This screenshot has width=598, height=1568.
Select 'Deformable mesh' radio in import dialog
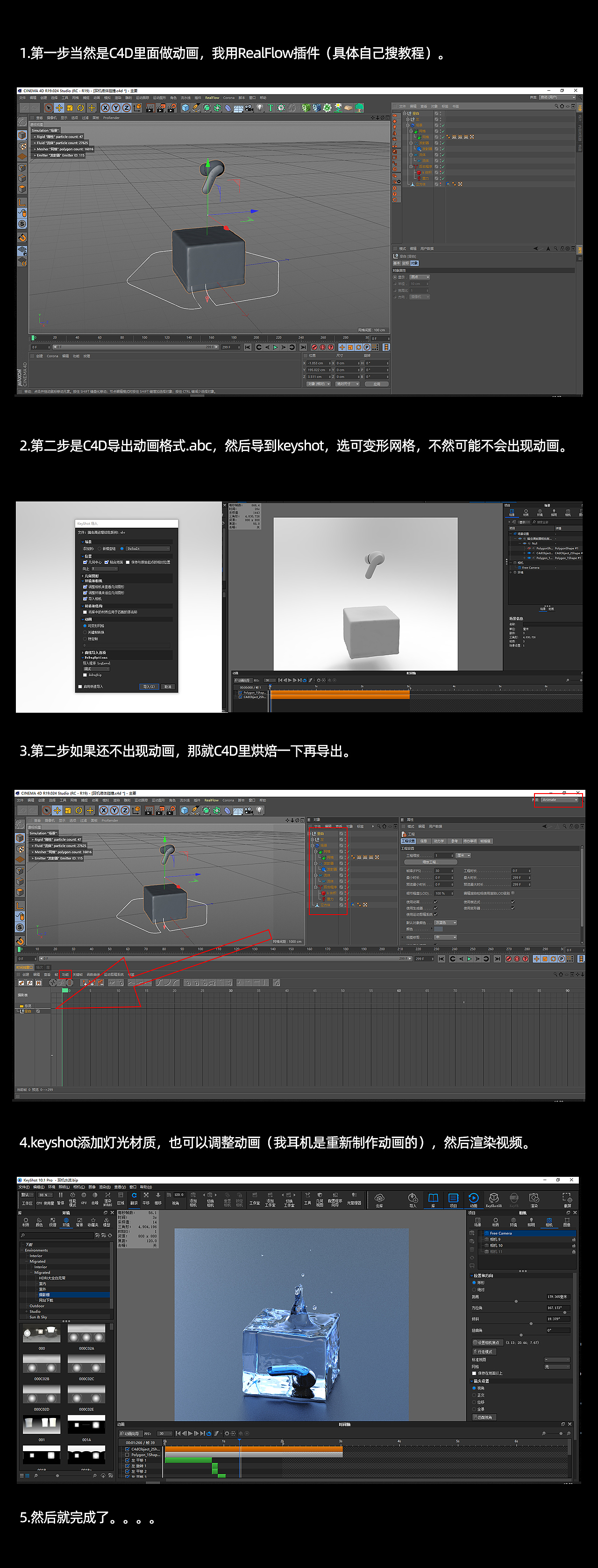[85, 626]
